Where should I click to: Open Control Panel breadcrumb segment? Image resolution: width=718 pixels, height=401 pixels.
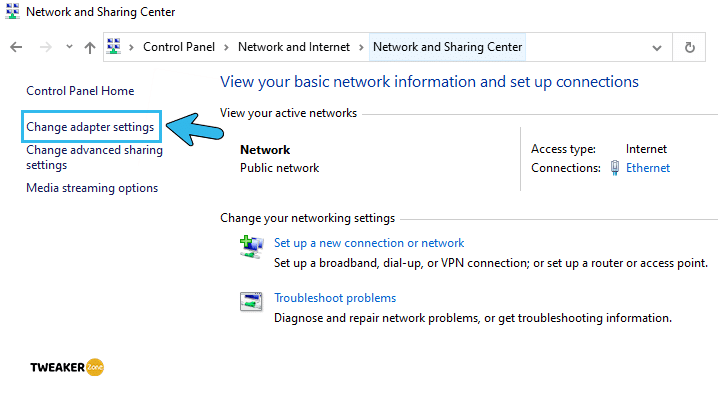[x=179, y=47]
